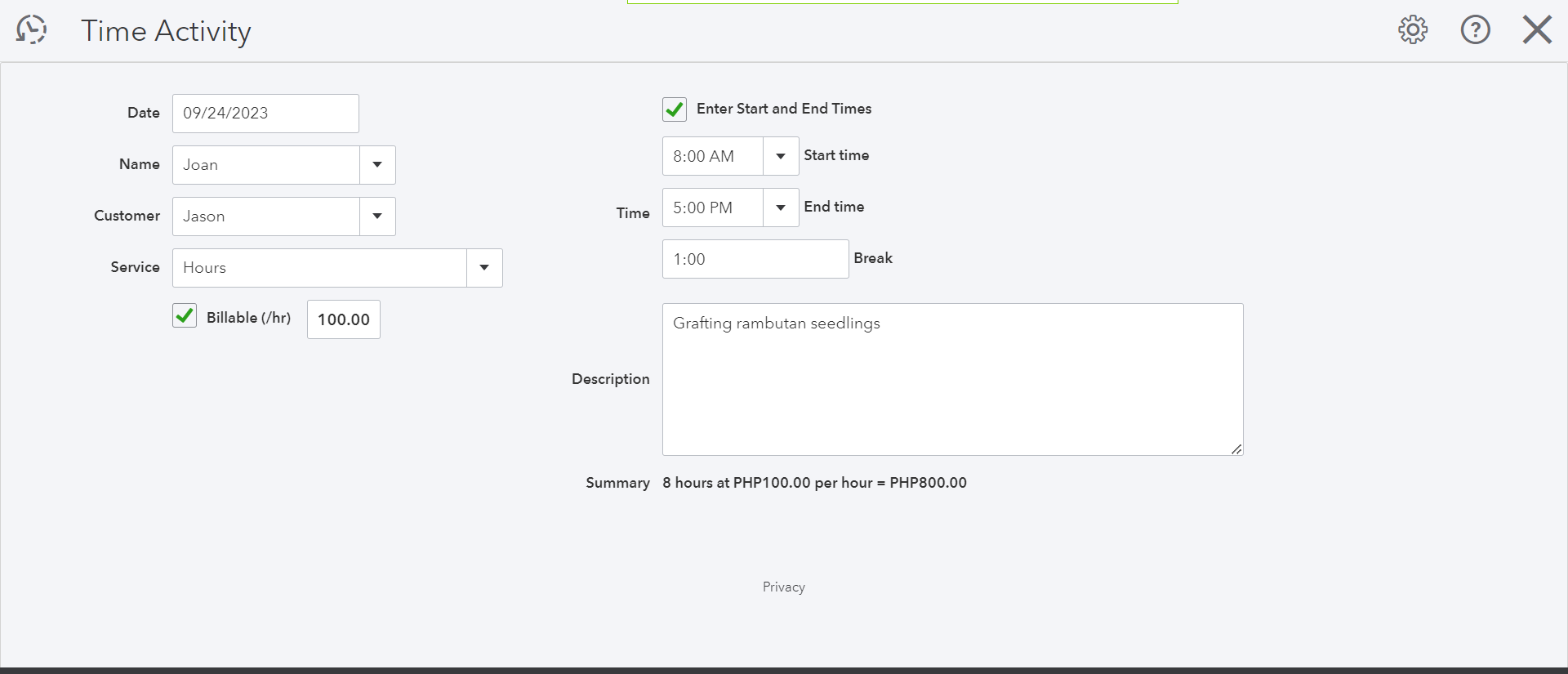1568x674 pixels.
Task: Uncheck Enter Start and End Times
Action: pos(675,109)
